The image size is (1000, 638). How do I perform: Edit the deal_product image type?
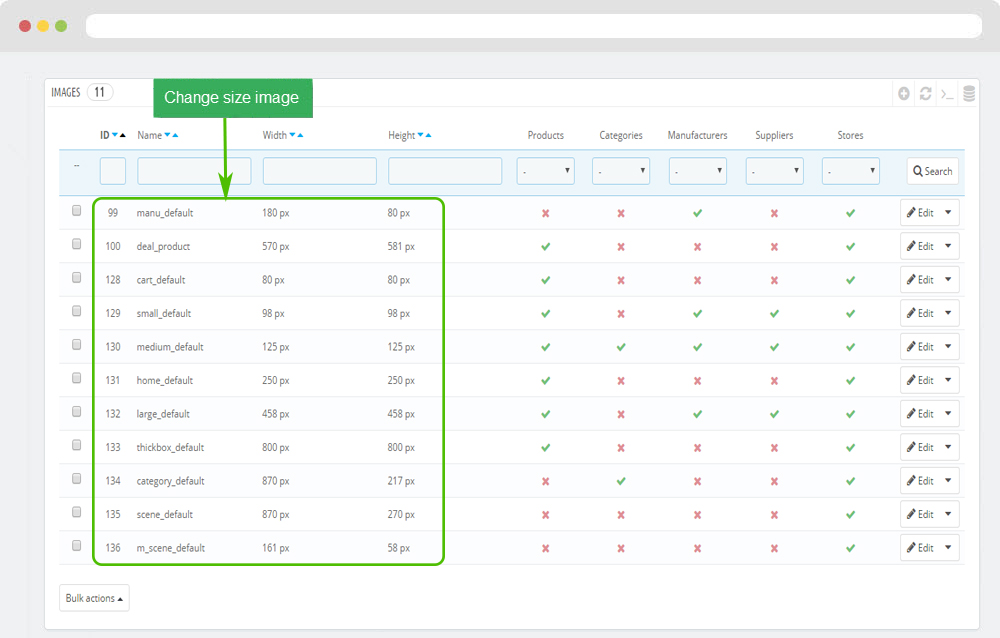[920, 246]
